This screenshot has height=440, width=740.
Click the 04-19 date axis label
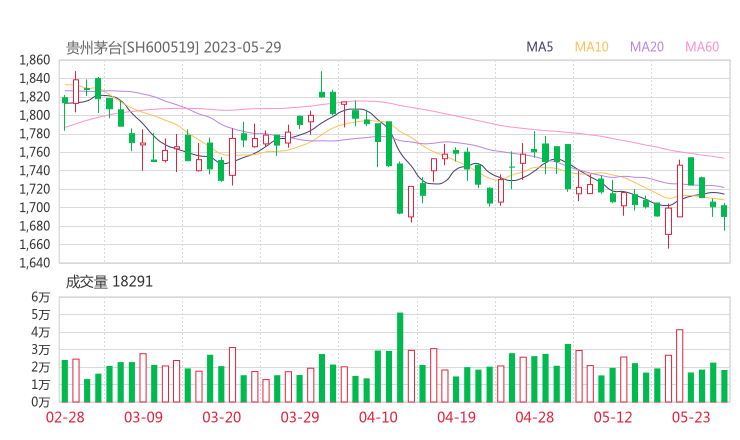(x=456, y=417)
